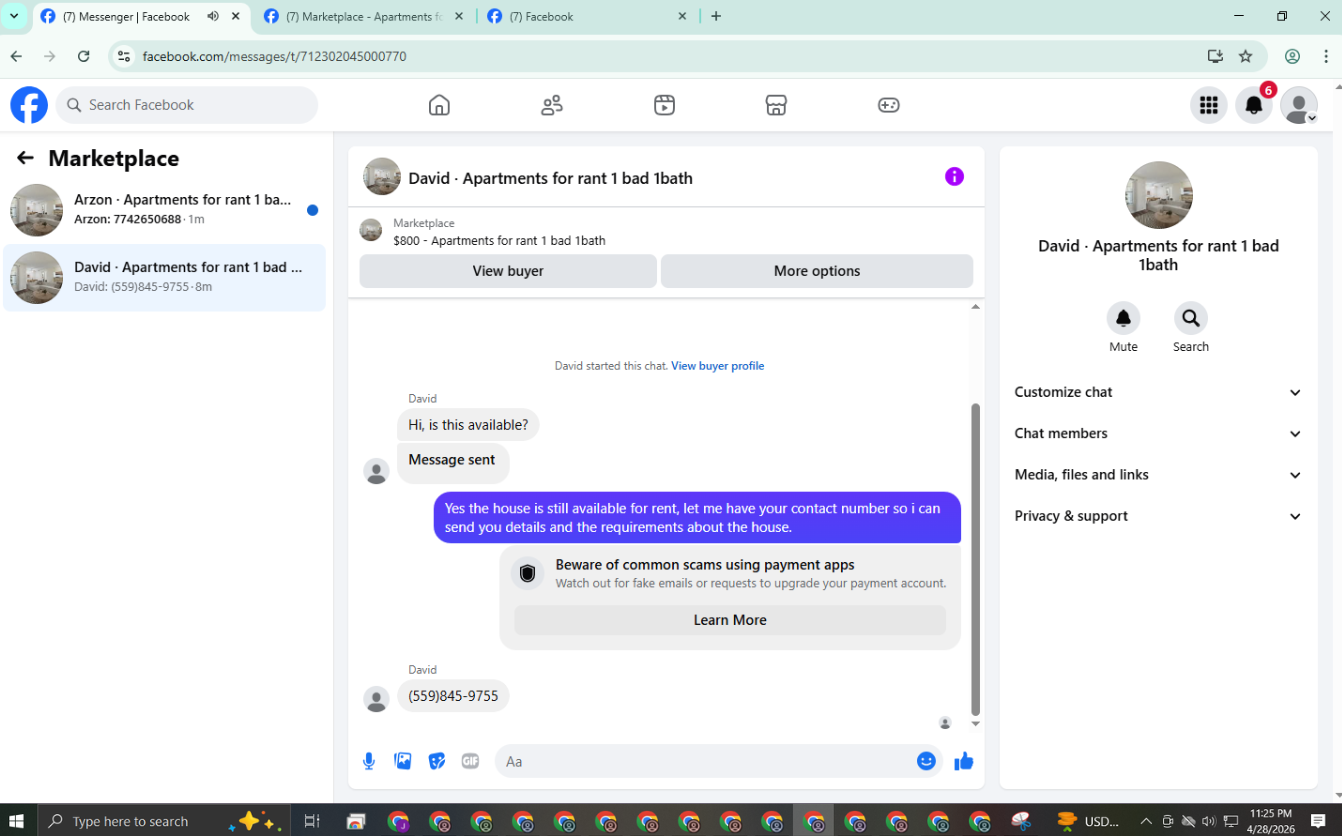The height and width of the screenshot is (836, 1342).
Task: Click the browser back arrow
Action: pos(16,56)
